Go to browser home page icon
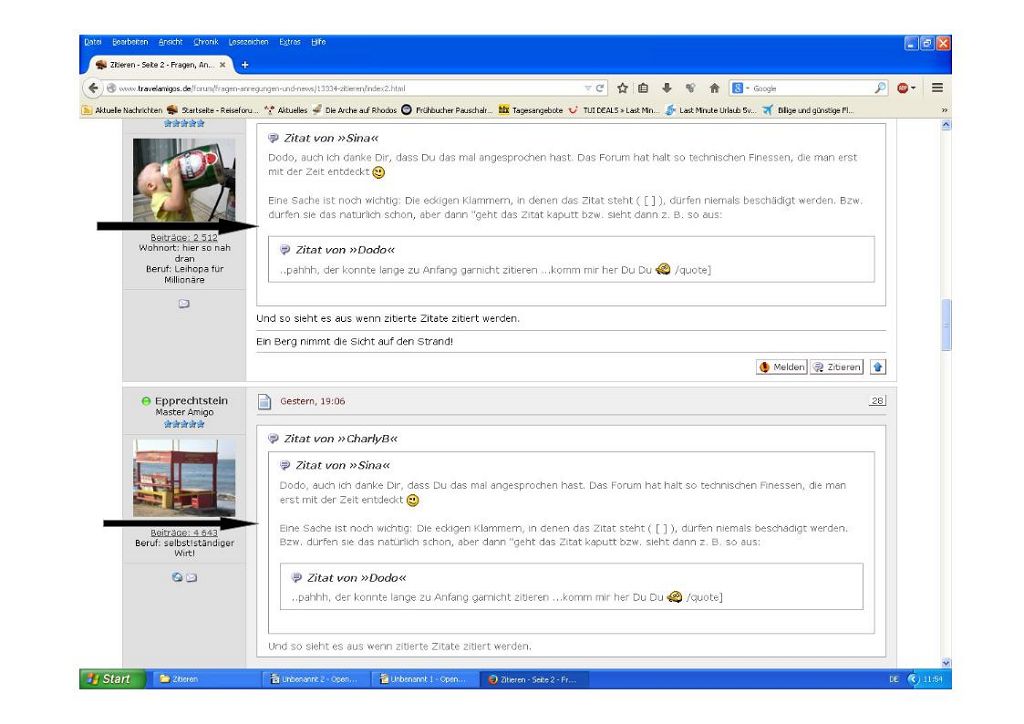The width and height of the screenshot is (1024, 724). pyautogui.click(x=714, y=88)
